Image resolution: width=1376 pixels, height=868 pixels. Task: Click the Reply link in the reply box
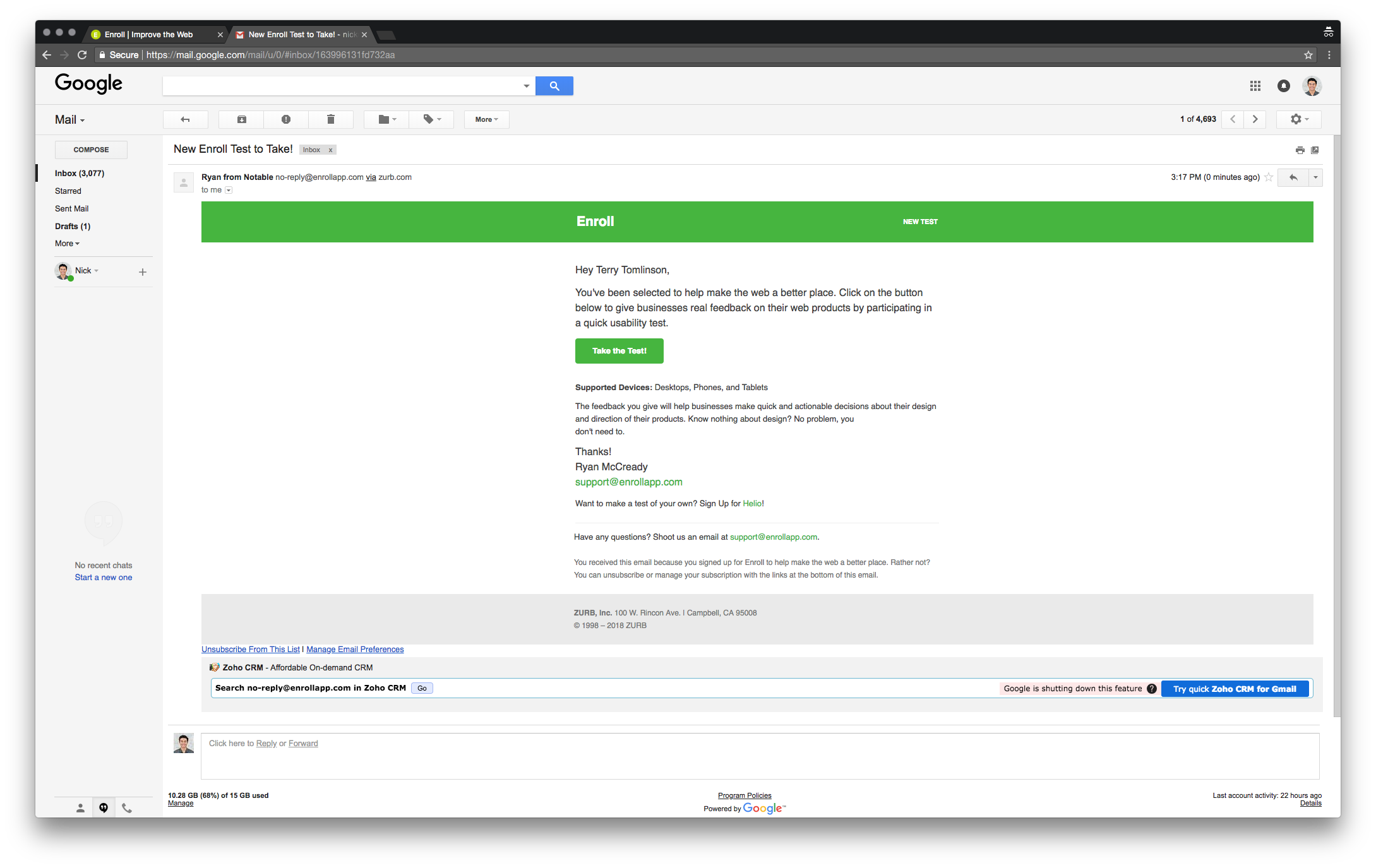[x=266, y=744]
